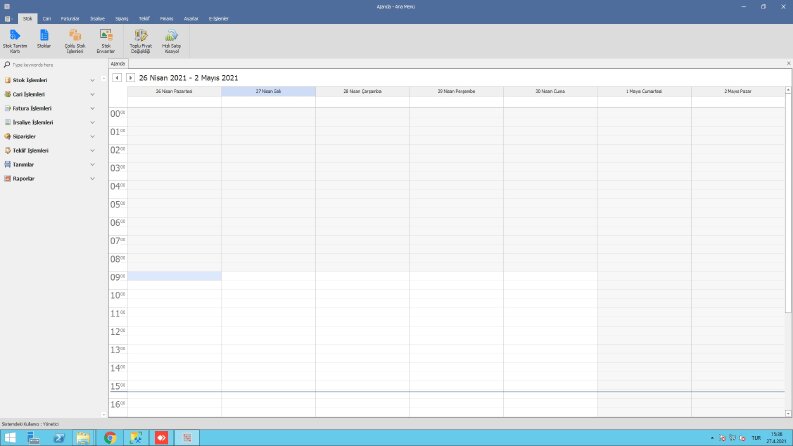Open Toplu Fiyat Değişikliği icon
Image resolution: width=793 pixels, height=446 pixels.
coord(141,41)
